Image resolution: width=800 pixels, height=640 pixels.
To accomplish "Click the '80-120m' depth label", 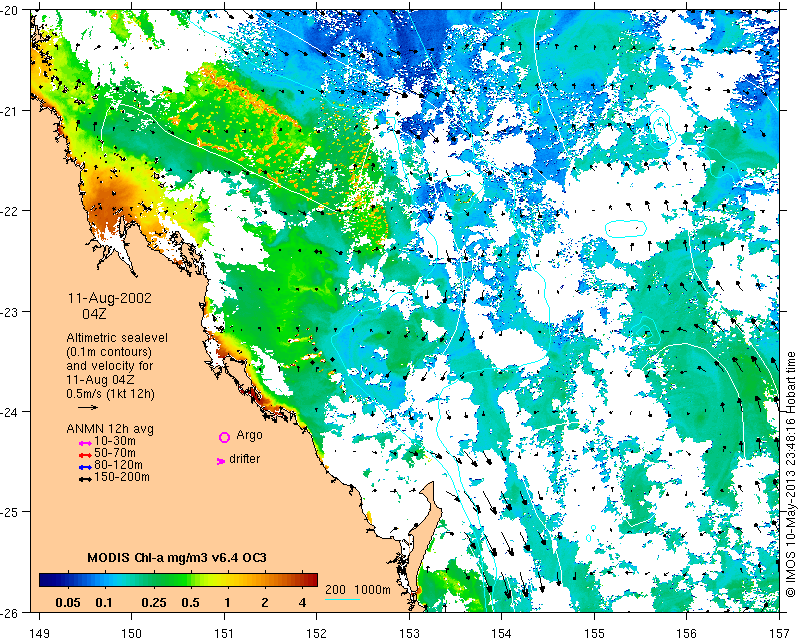I will point(118,465).
